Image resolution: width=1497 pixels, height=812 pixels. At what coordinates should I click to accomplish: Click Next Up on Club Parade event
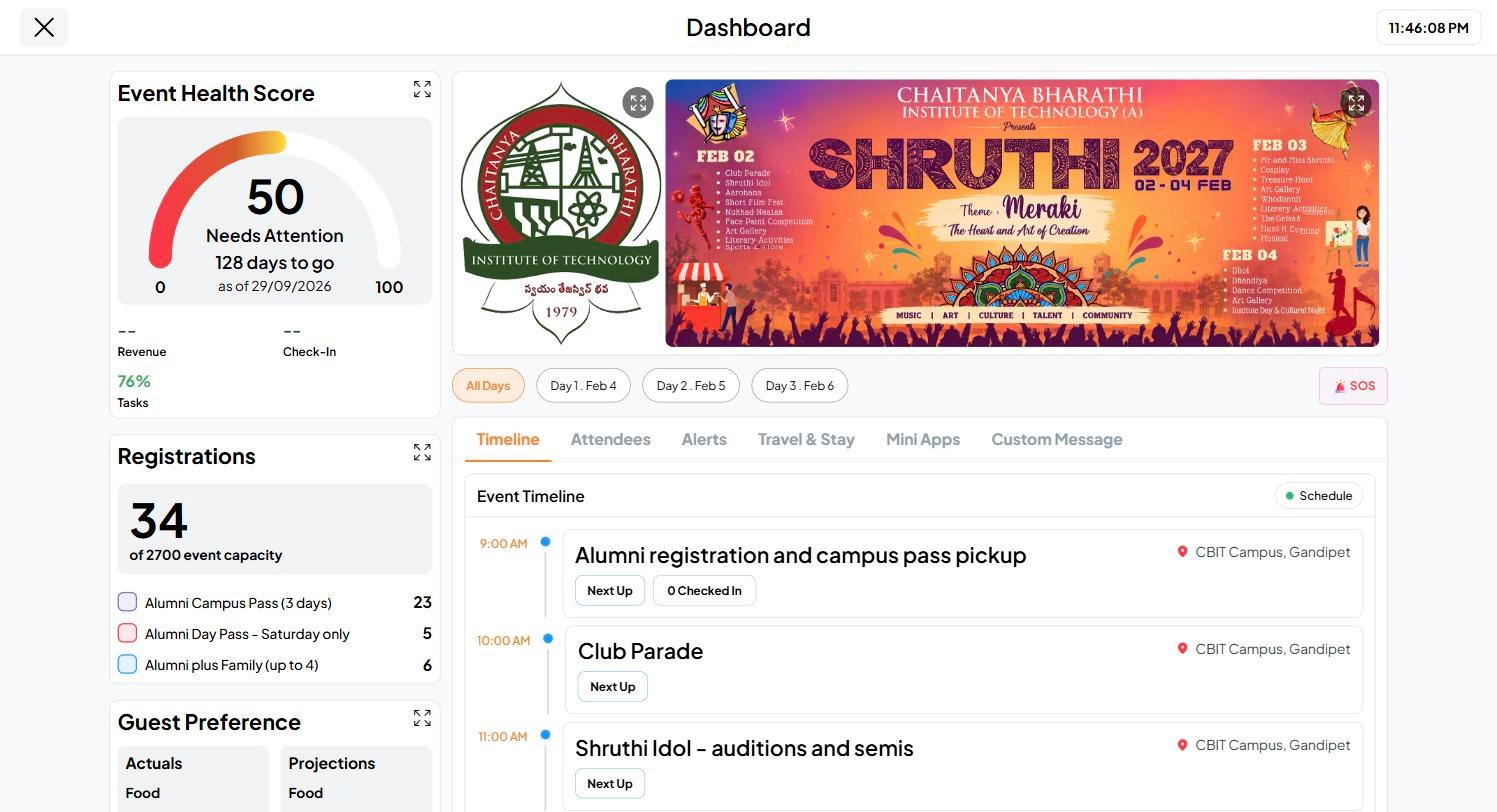(613, 687)
